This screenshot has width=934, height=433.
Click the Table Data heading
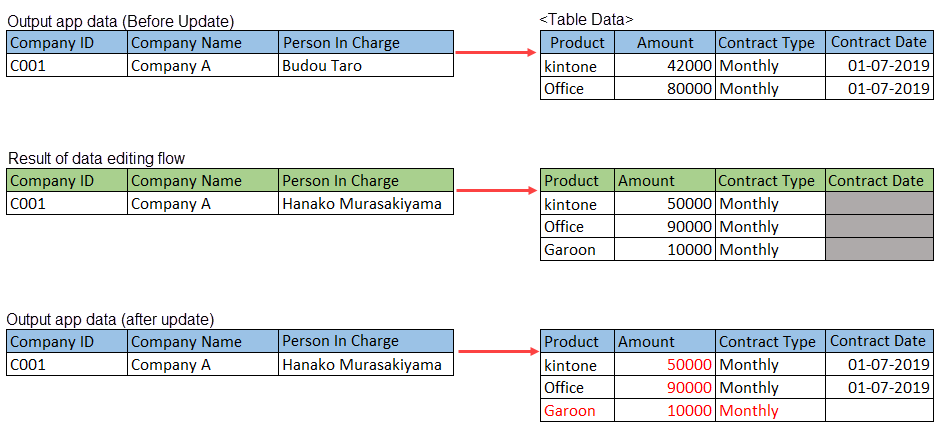(586, 19)
